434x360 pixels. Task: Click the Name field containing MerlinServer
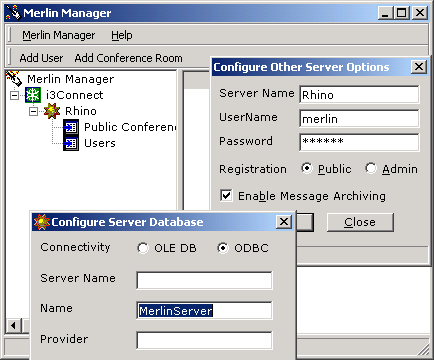click(x=204, y=311)
